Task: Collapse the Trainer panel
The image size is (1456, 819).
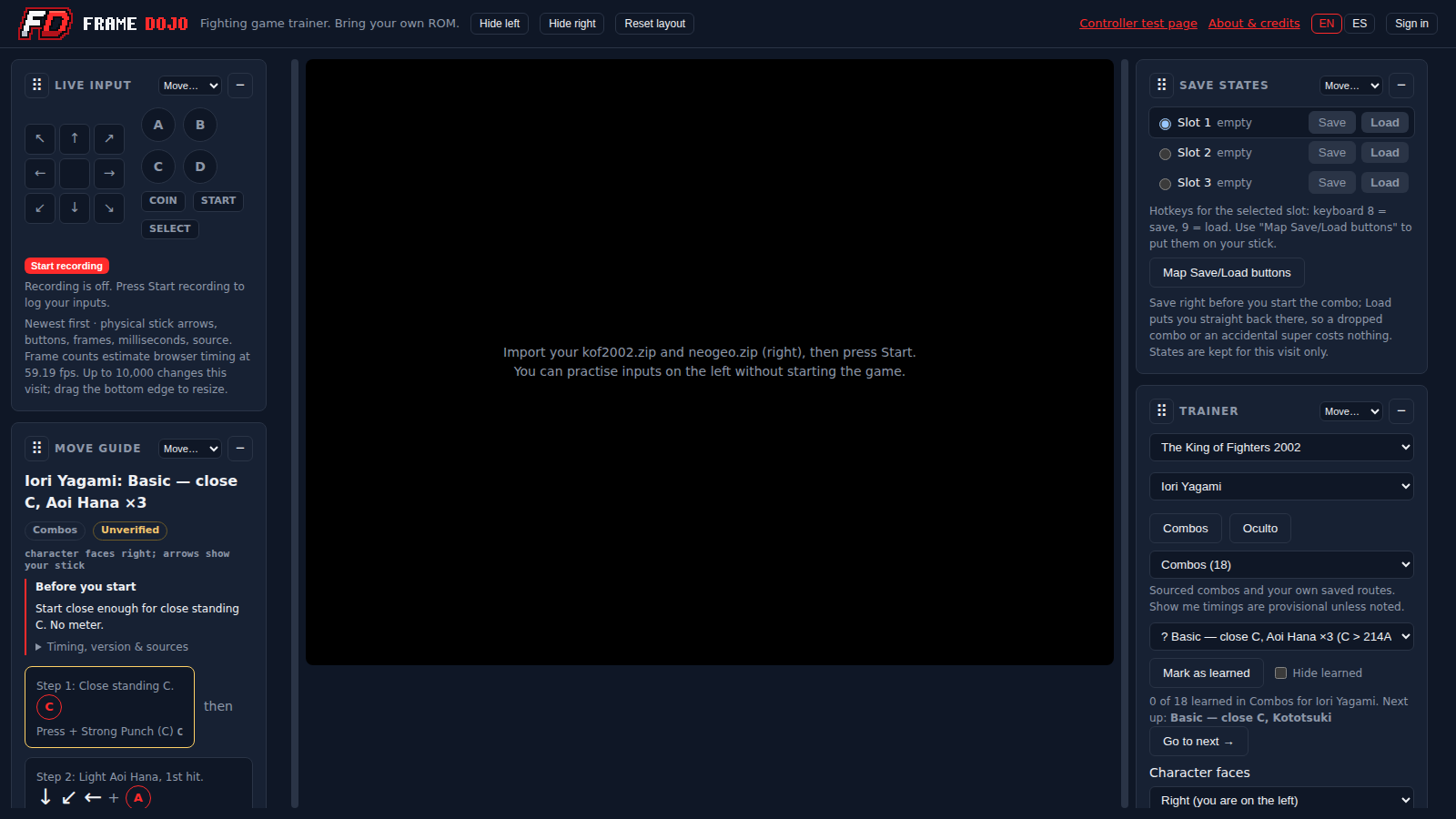Action: 1401,411
